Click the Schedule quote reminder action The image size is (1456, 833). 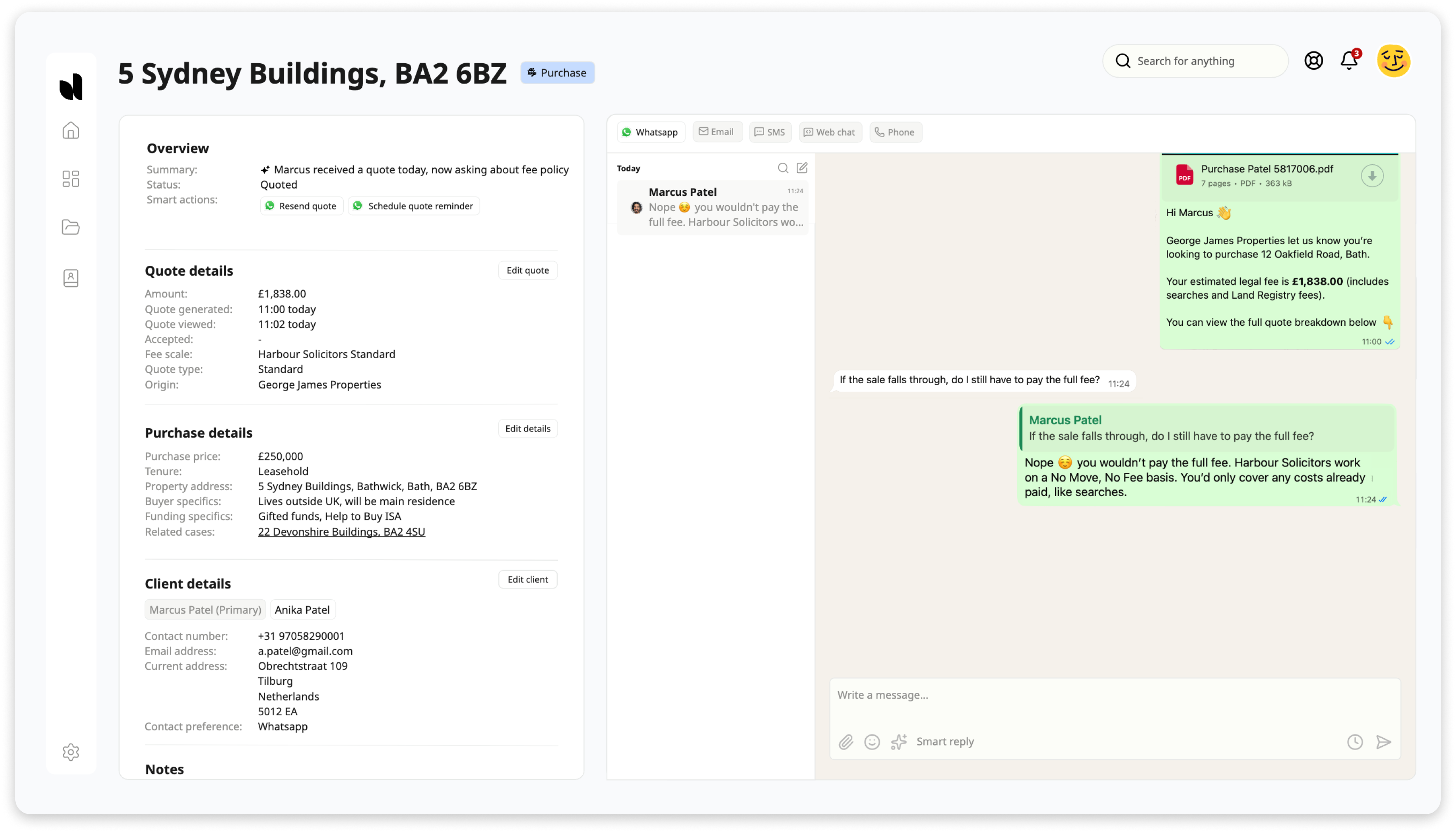pyautogui.click(x=413, y=206)
